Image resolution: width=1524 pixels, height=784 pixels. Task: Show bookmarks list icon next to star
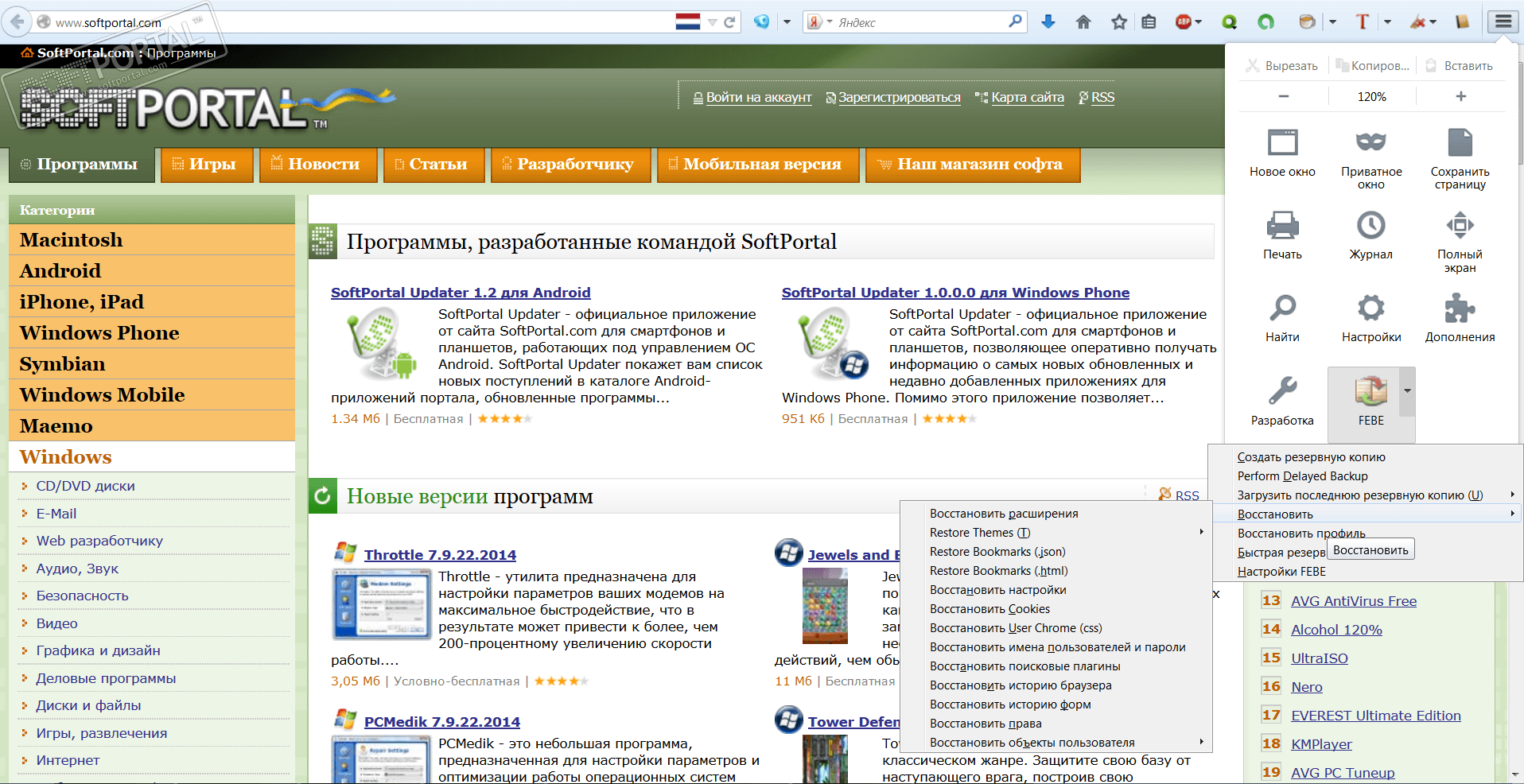pos(1149,22)
